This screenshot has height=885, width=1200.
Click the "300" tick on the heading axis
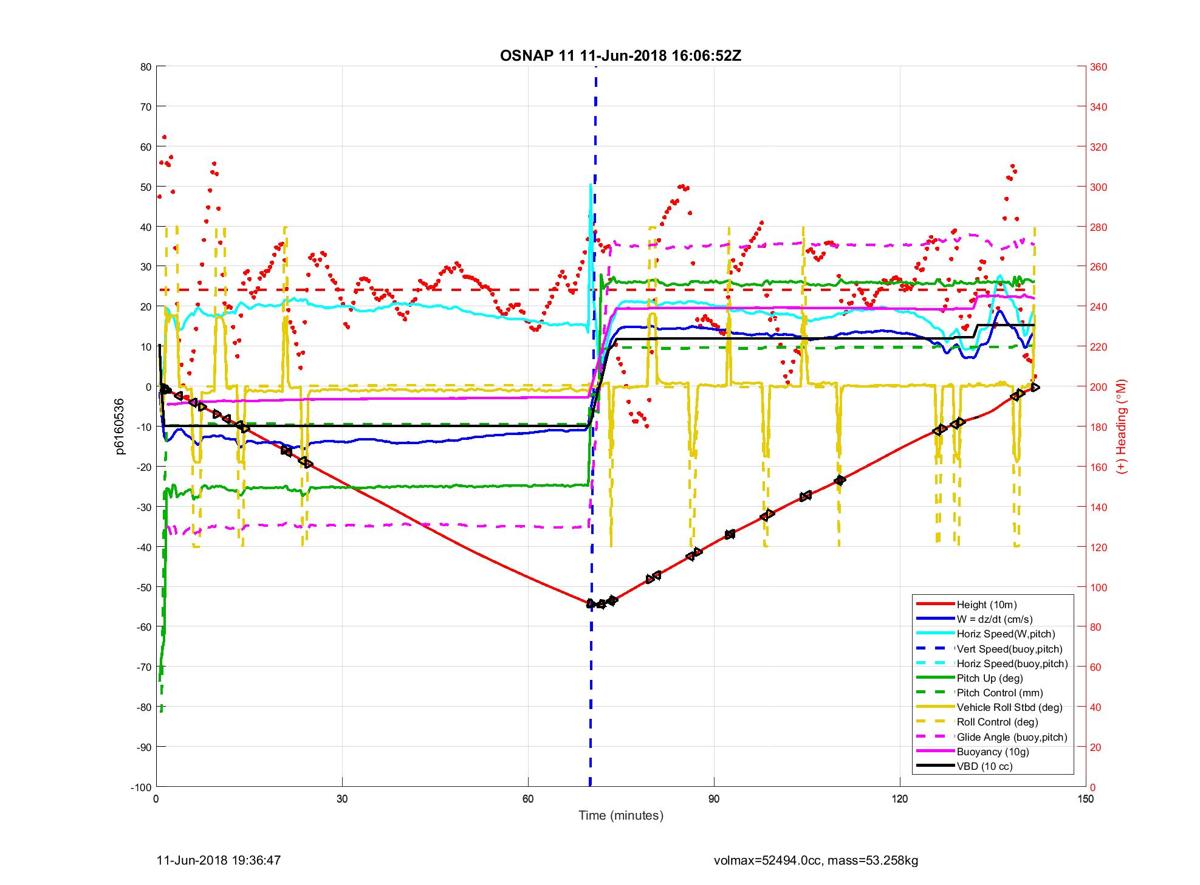click(x=1098, y=187)
